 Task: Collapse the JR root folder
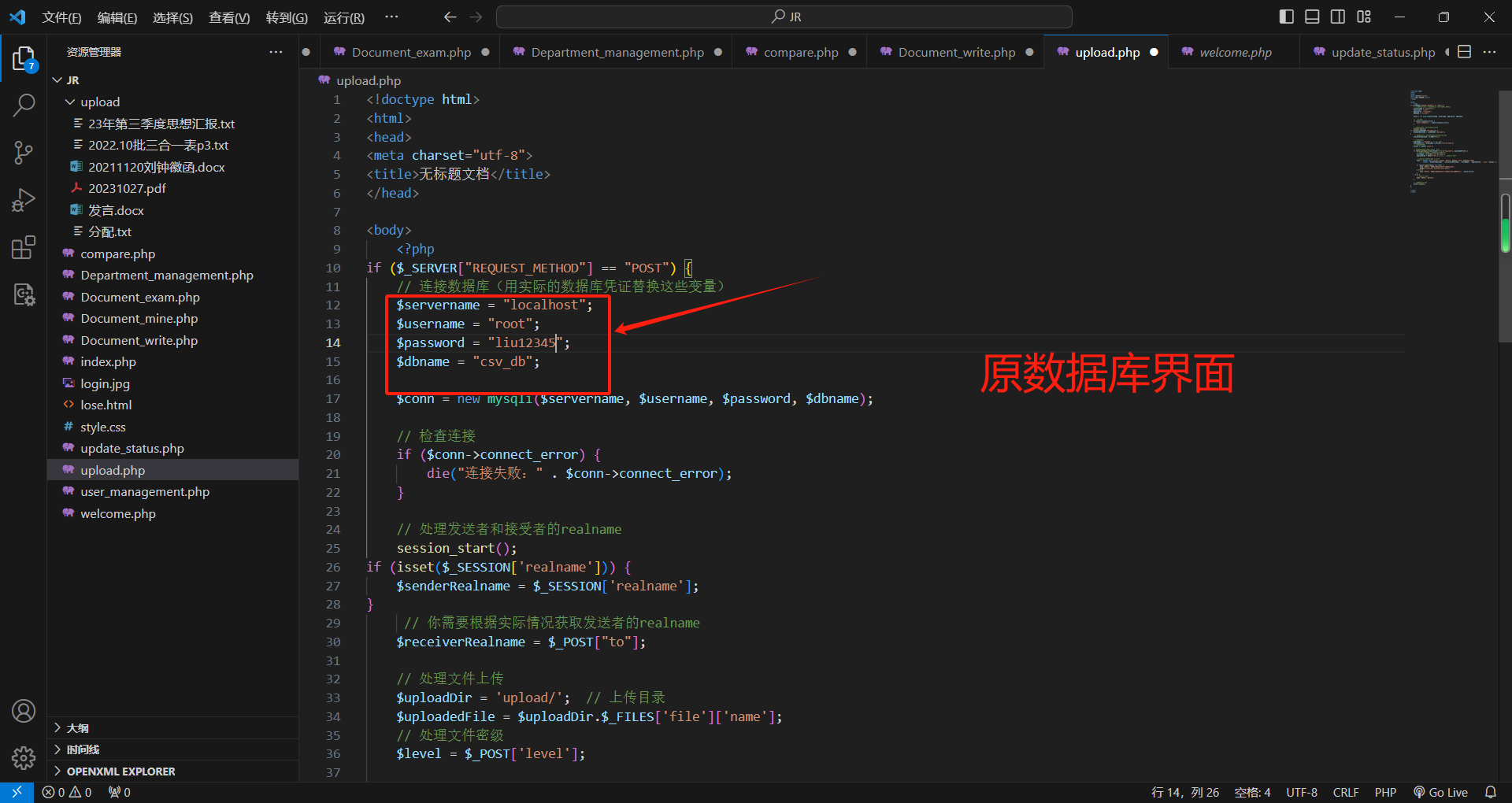[57, 80]
